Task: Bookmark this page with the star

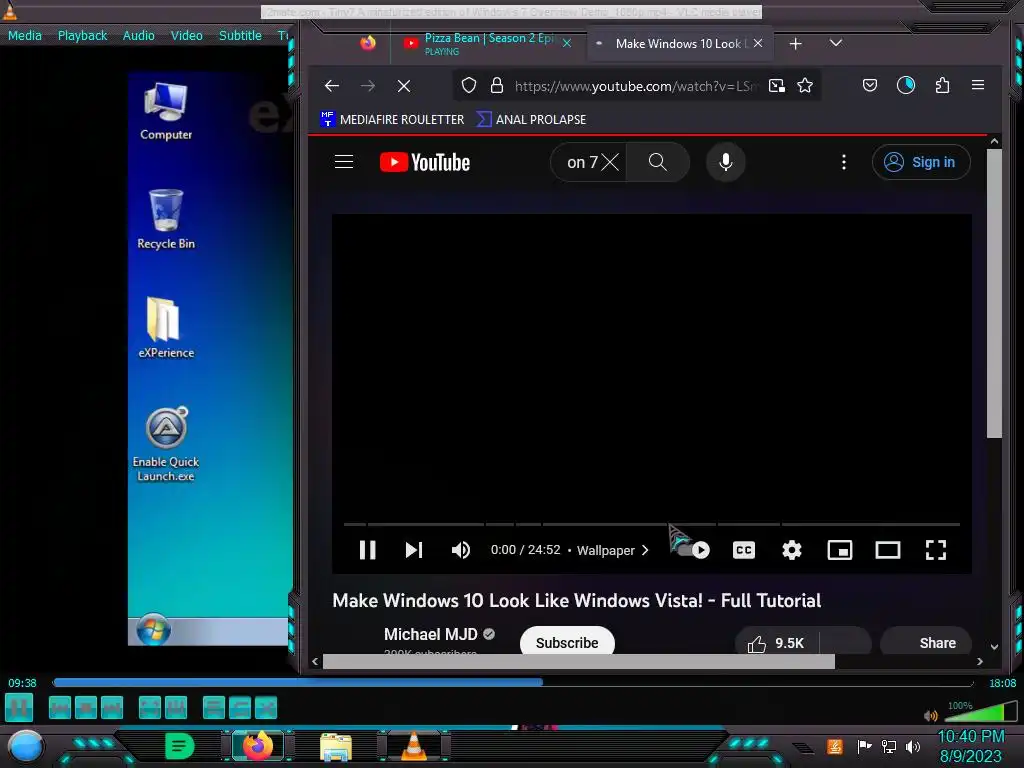Action: (x=805, y=86)
